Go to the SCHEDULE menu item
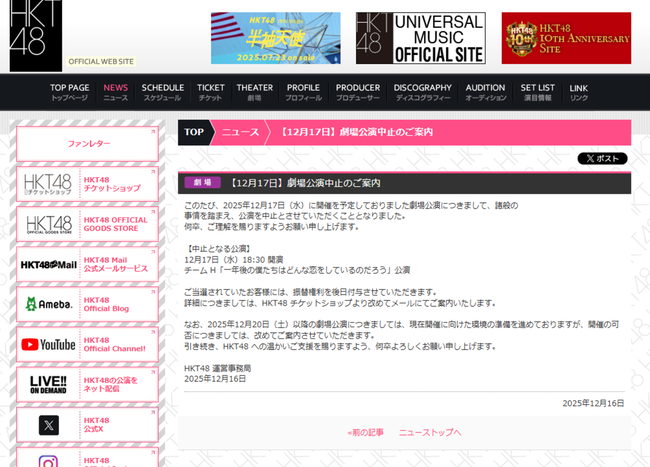The image size is (650, 467). [x=162, y=92]
